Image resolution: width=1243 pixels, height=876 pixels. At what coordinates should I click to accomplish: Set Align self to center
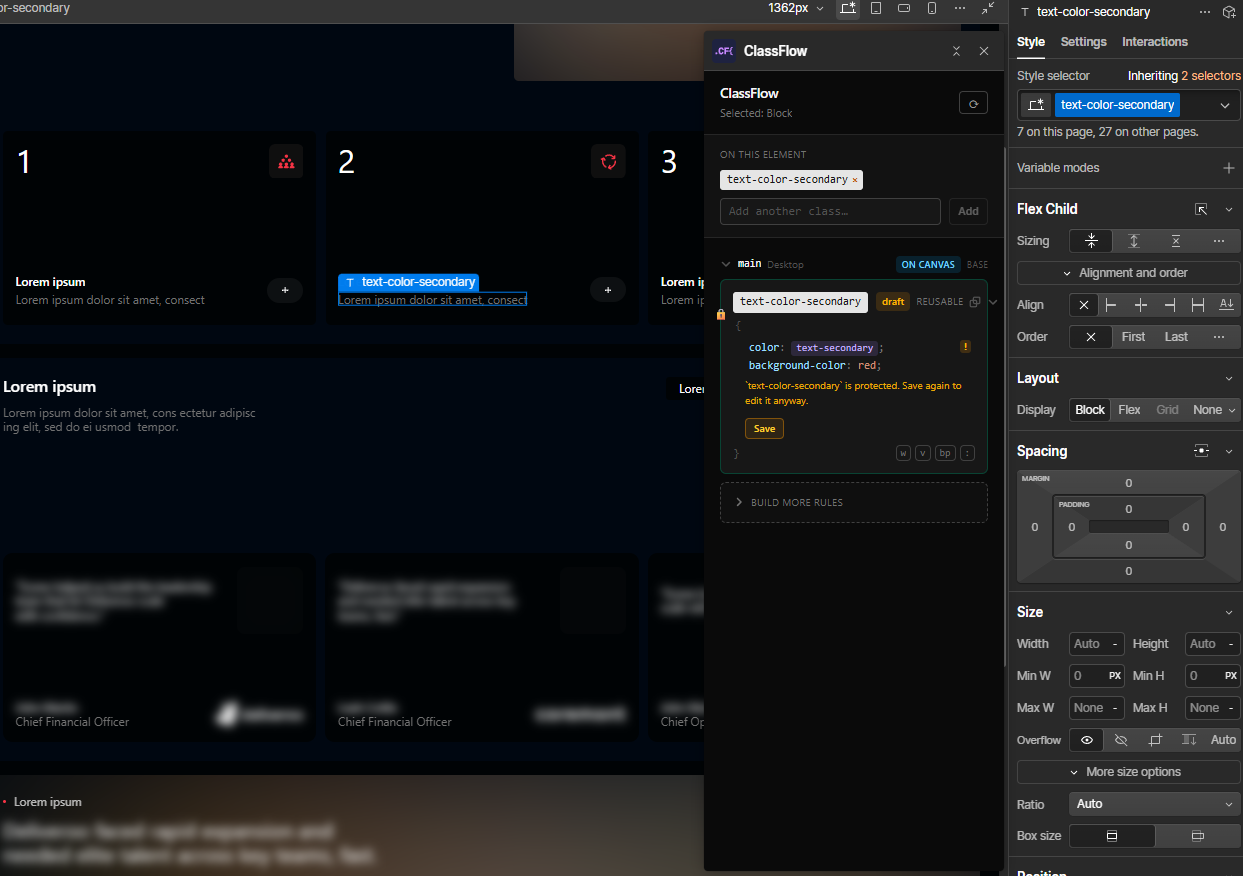tap(1140, 305)
